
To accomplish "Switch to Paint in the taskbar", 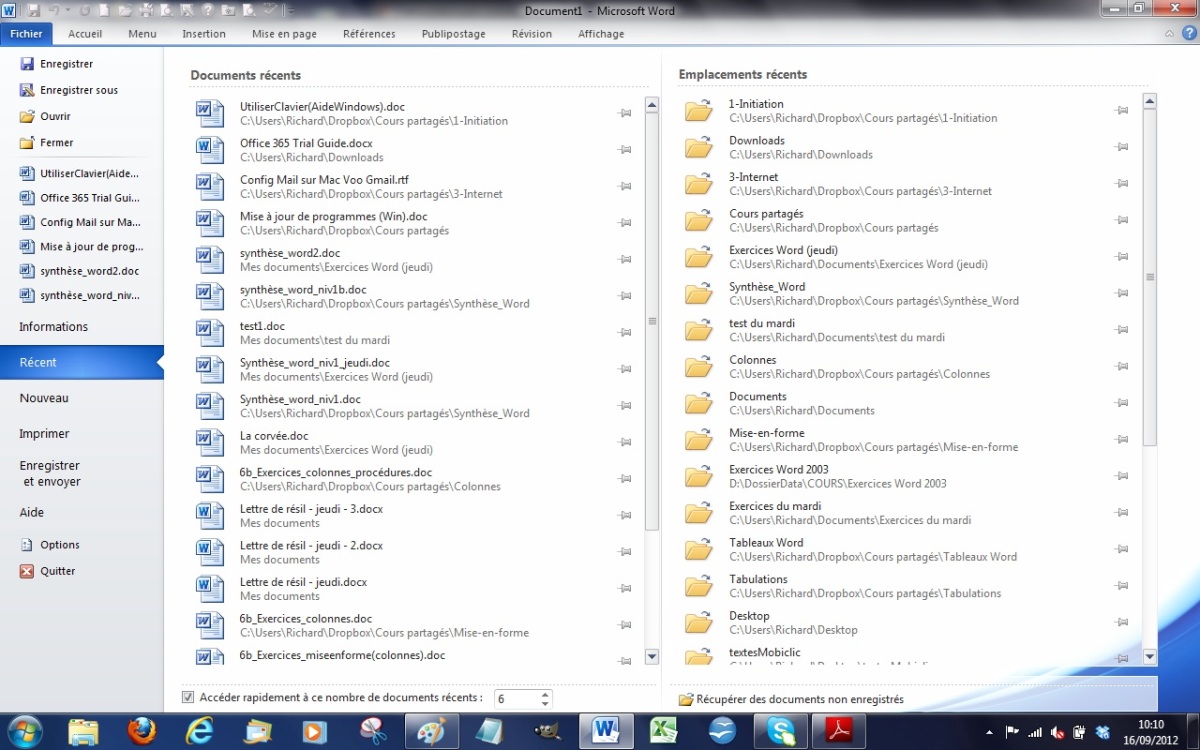I will click(x=431, y=731).
